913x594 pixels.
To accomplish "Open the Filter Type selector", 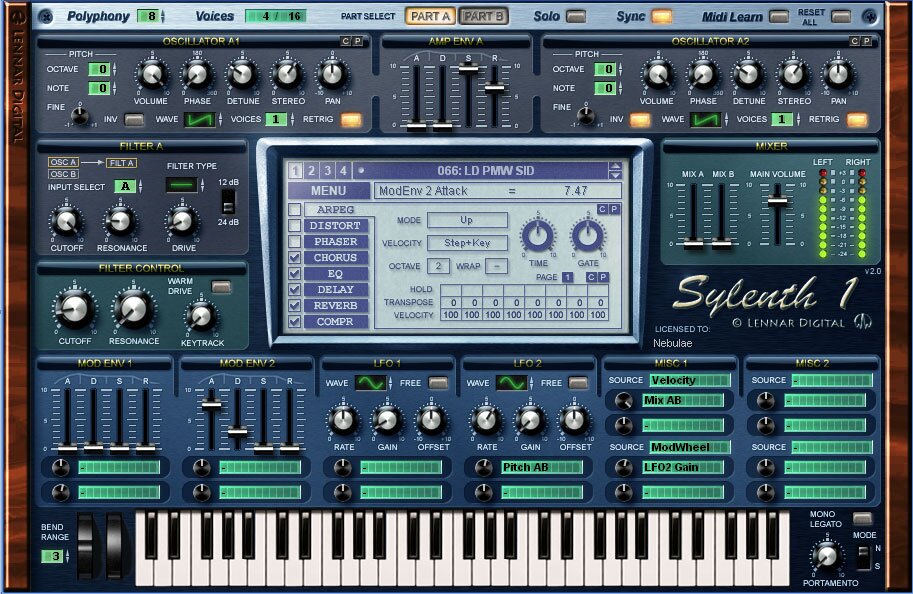I will pyautogui.click(x=182, y=185).
